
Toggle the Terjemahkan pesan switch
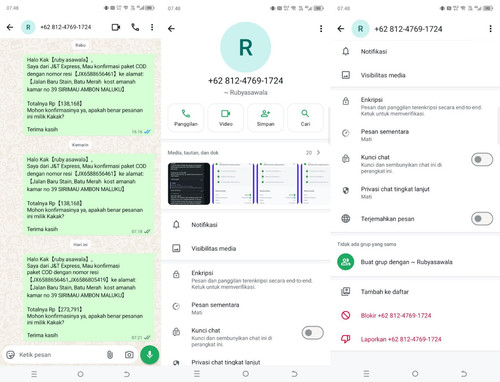click(x=482, y=219)
